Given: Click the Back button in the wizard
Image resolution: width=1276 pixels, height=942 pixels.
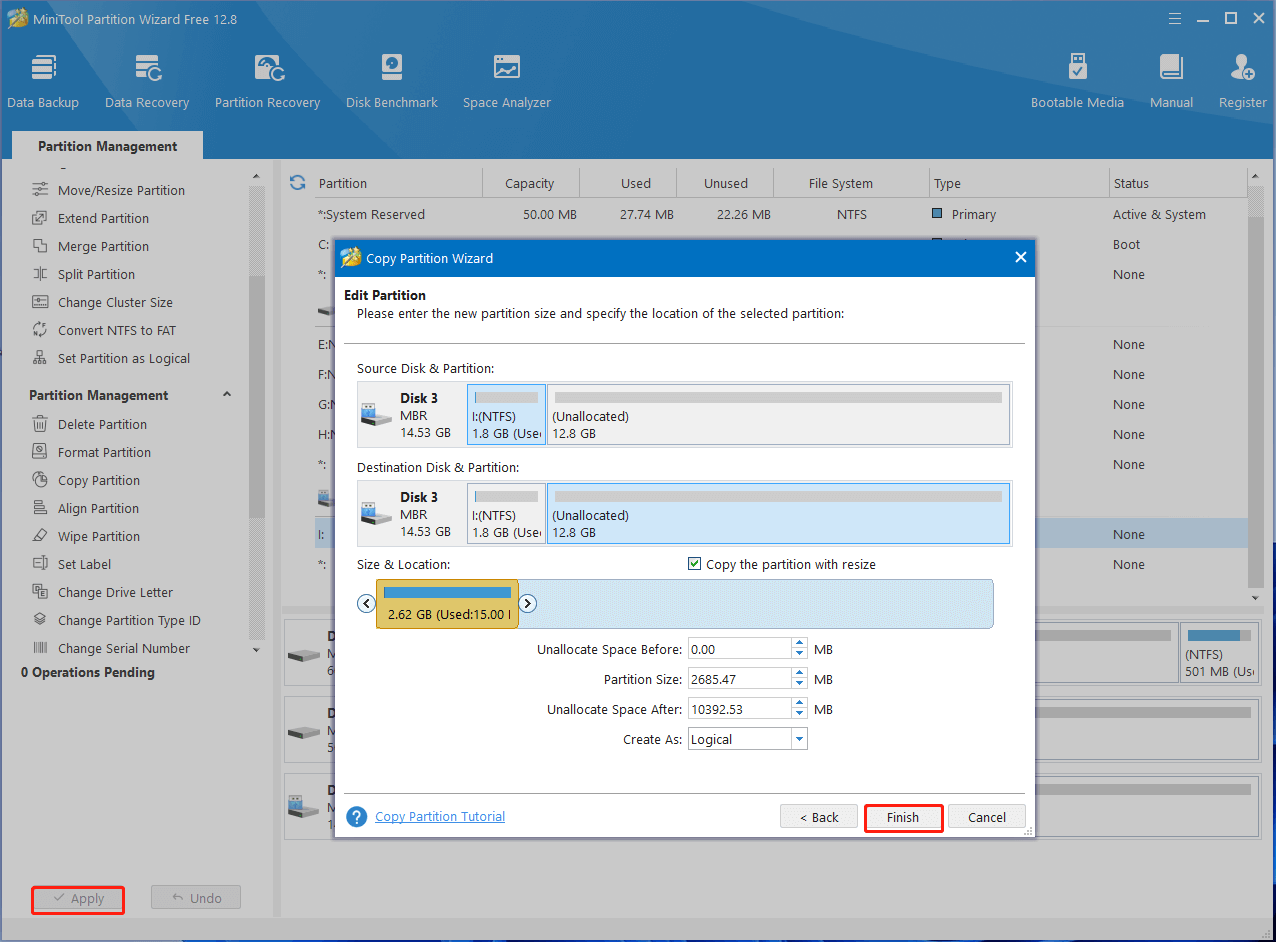Looking at the screenshot, I should pyautogui.click(x=819, y=817).
